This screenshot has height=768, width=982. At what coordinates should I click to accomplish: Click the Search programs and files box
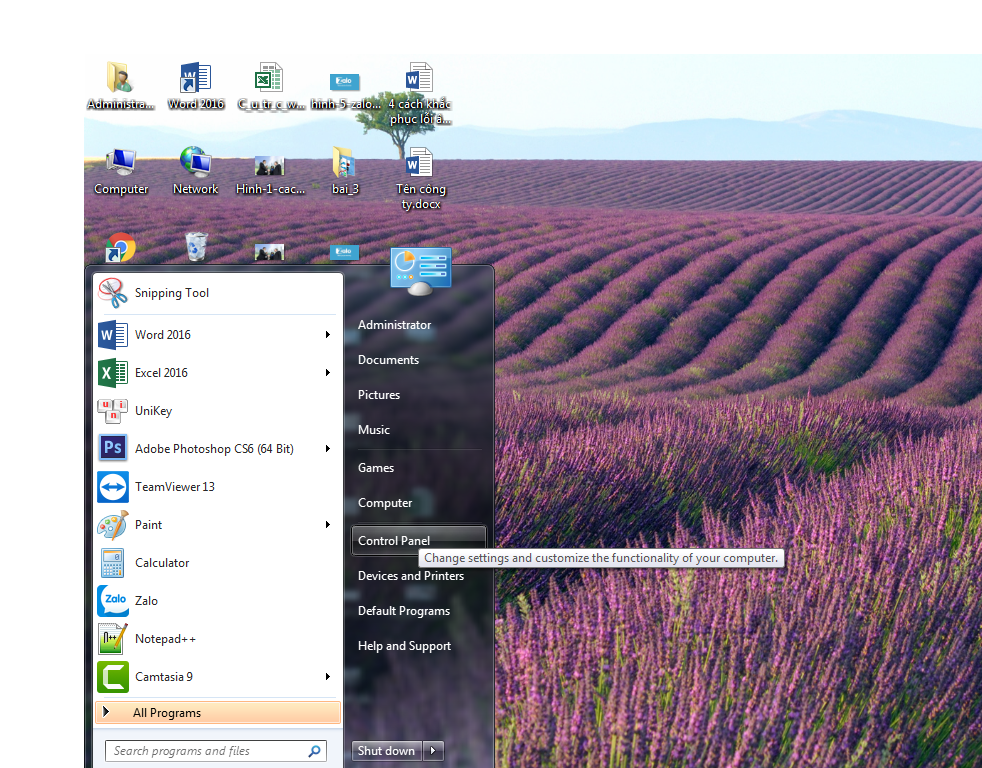point(216,751)
